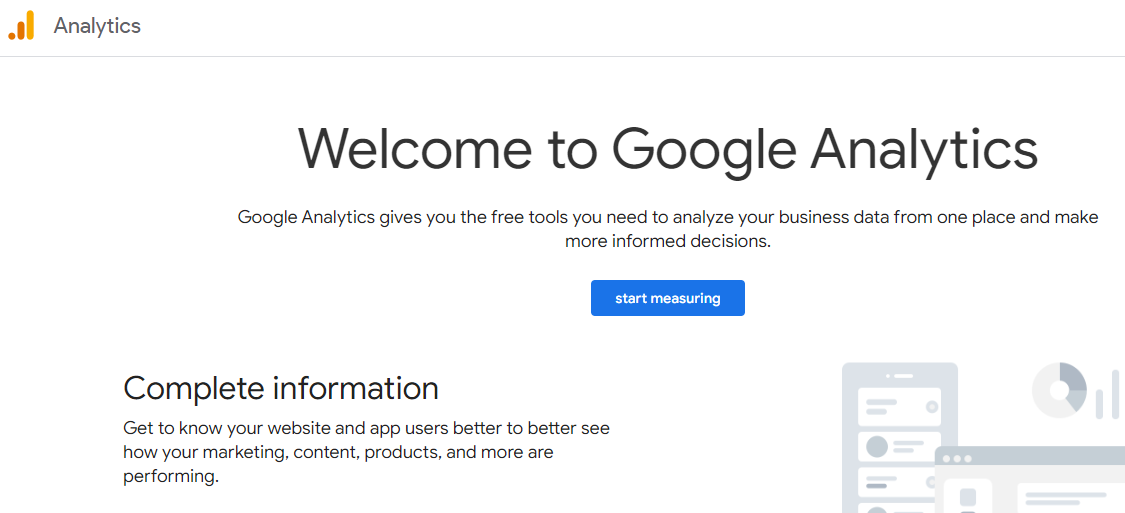1125x513 pixels.
Task: Click the third card in the phone illustration
Action: 896,482
